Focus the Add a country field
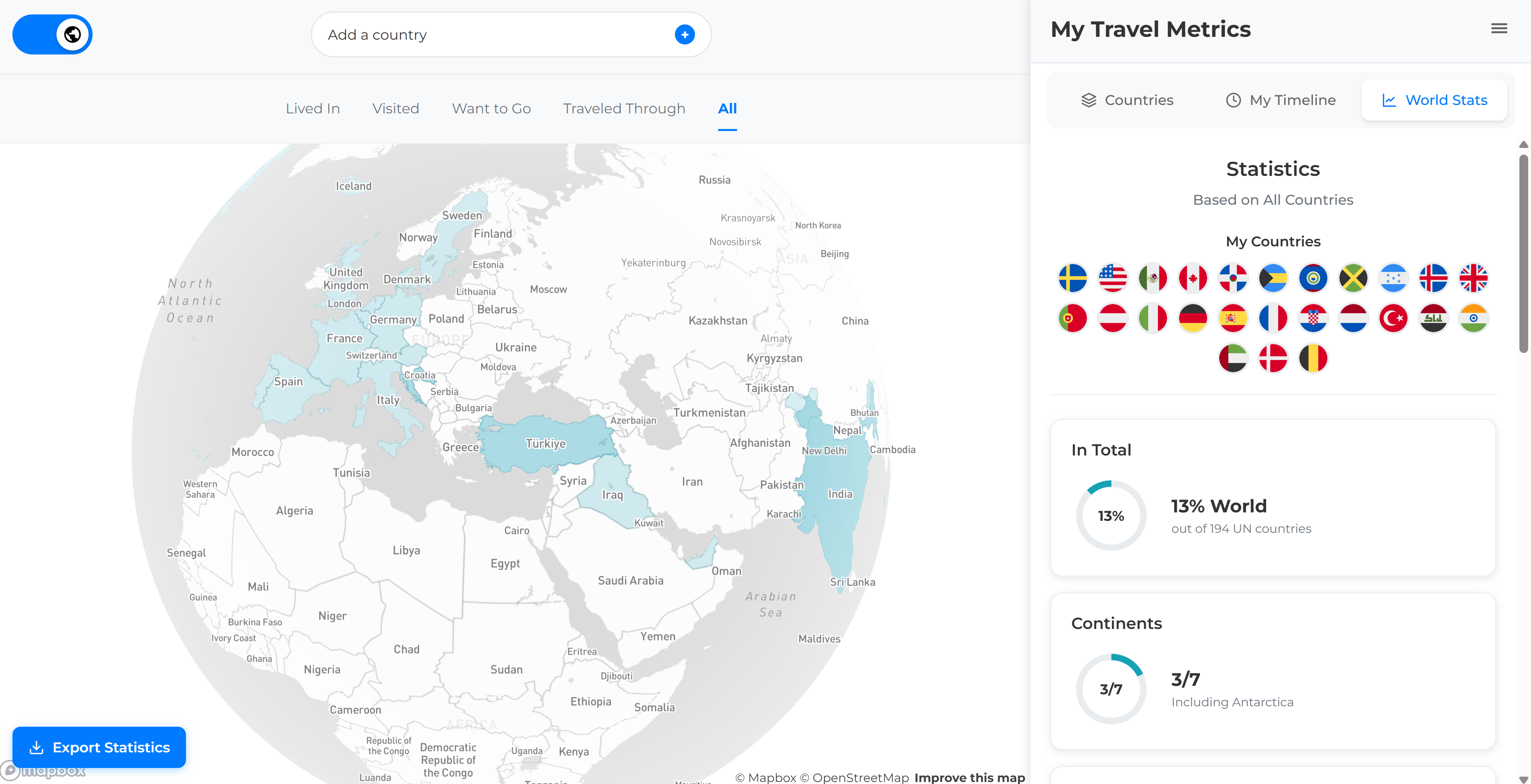The image size is (1531, 784). pos(511,34)
